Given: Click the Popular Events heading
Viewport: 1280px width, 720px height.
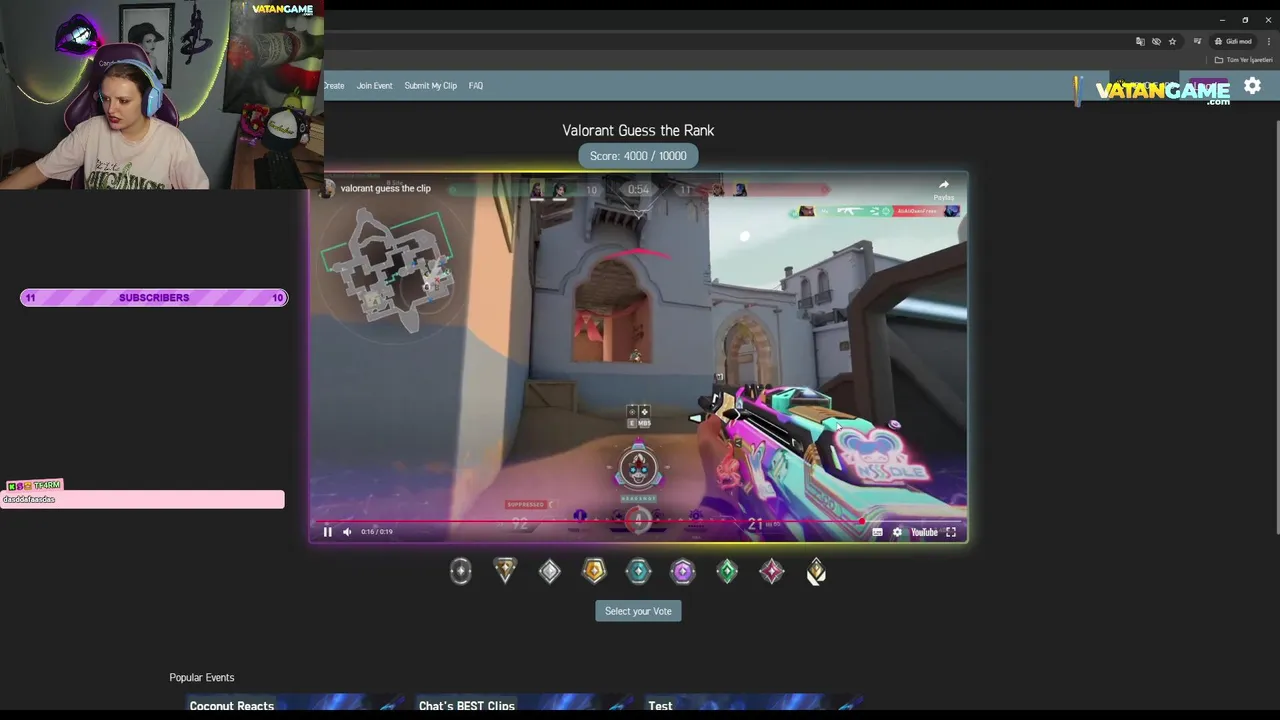Looking at the screenshot, I should pos(202,677).
